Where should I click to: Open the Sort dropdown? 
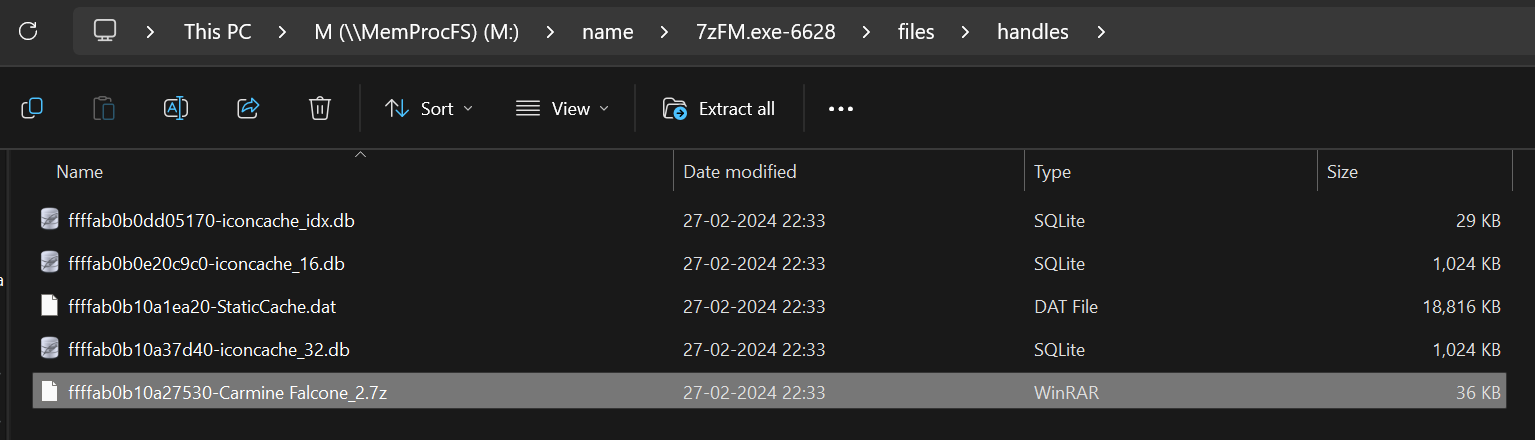429,108
